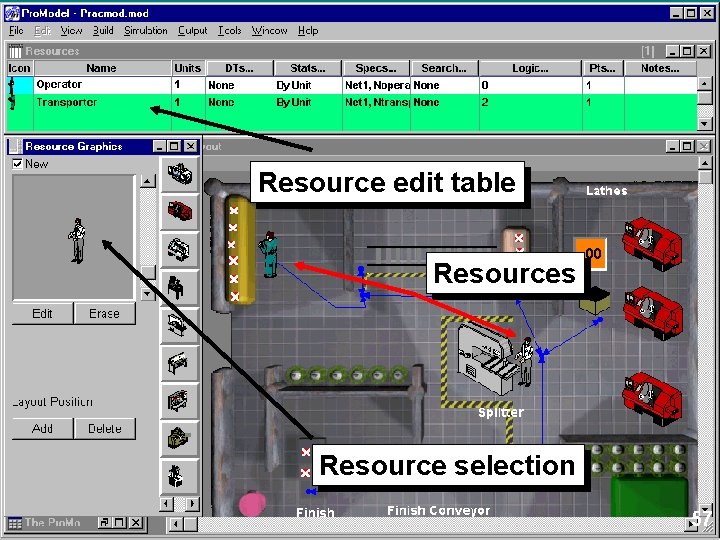The image size is (720, 540).
Task: Click the Splitter machine on layout
Action: pos(487,360)
